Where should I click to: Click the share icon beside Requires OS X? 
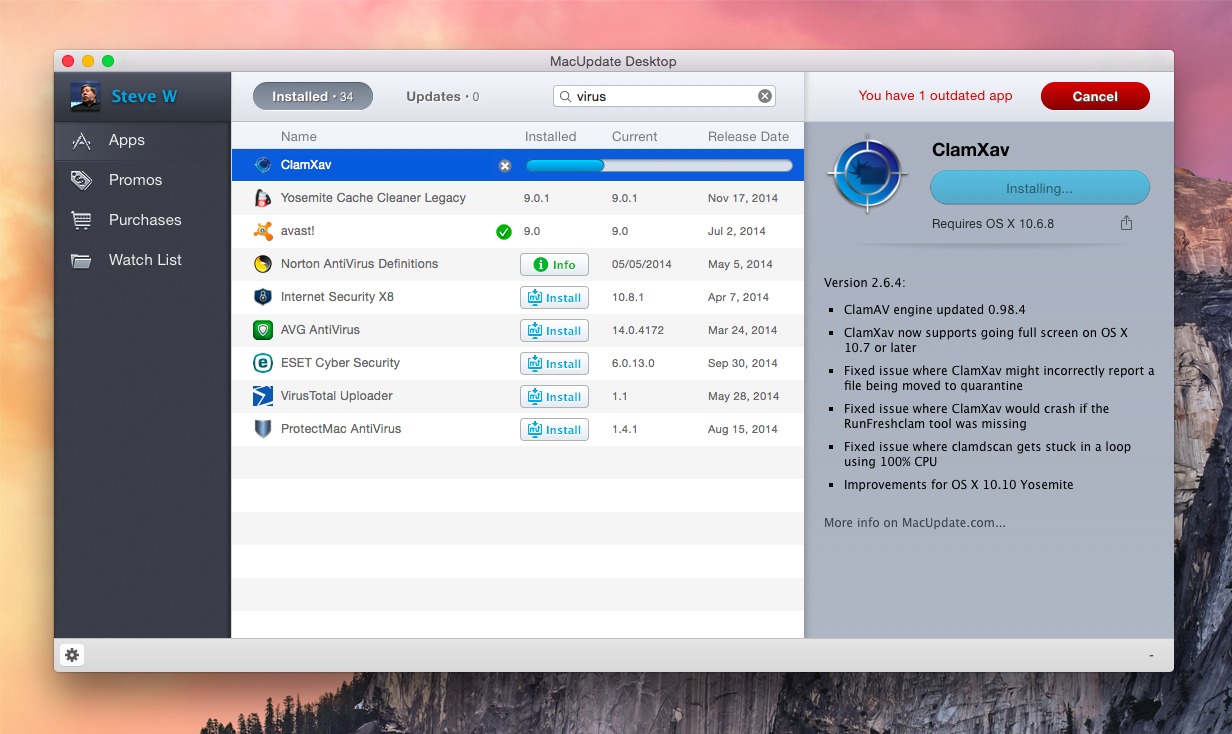1127,223
